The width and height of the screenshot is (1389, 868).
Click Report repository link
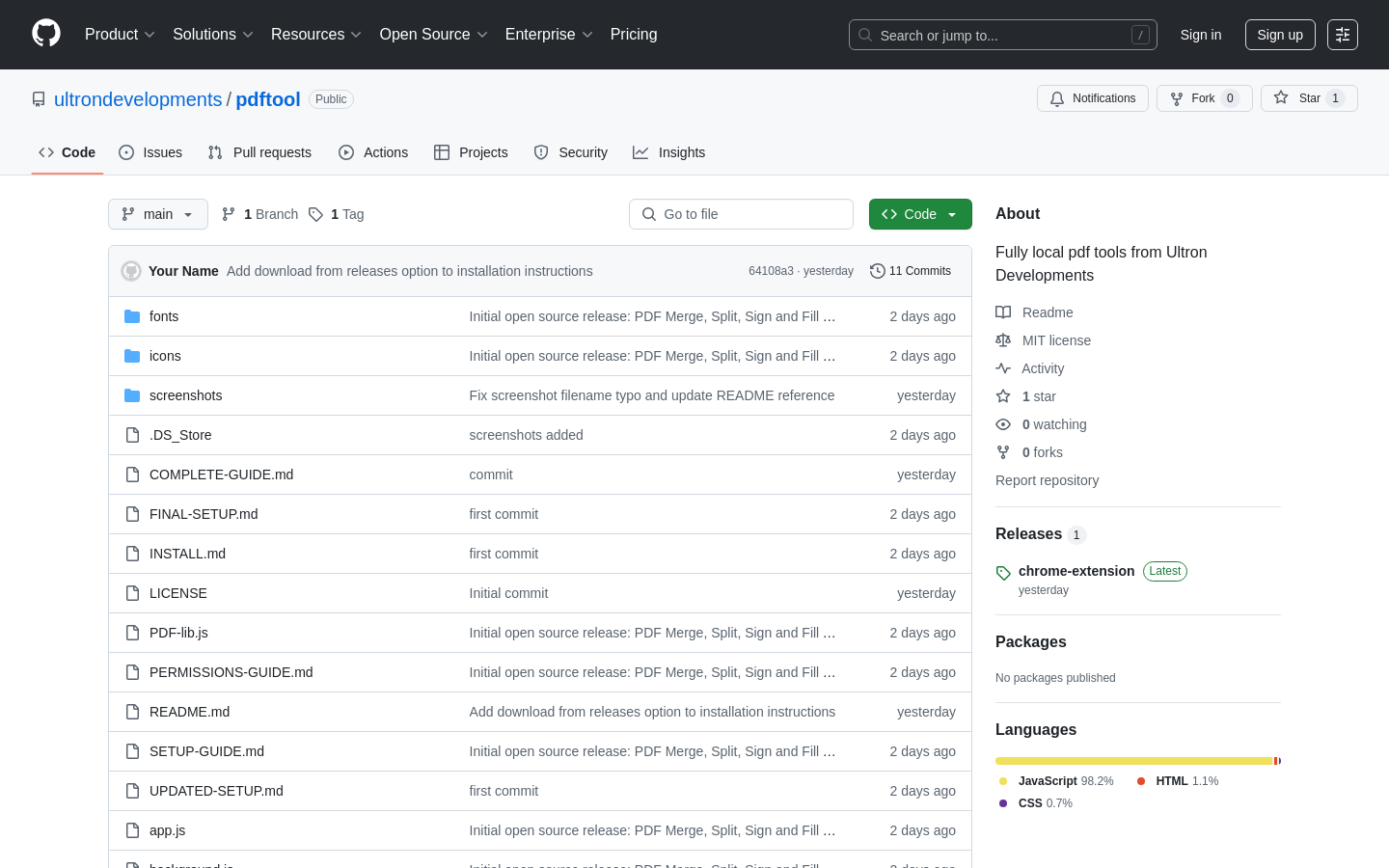coord(1047,480)
